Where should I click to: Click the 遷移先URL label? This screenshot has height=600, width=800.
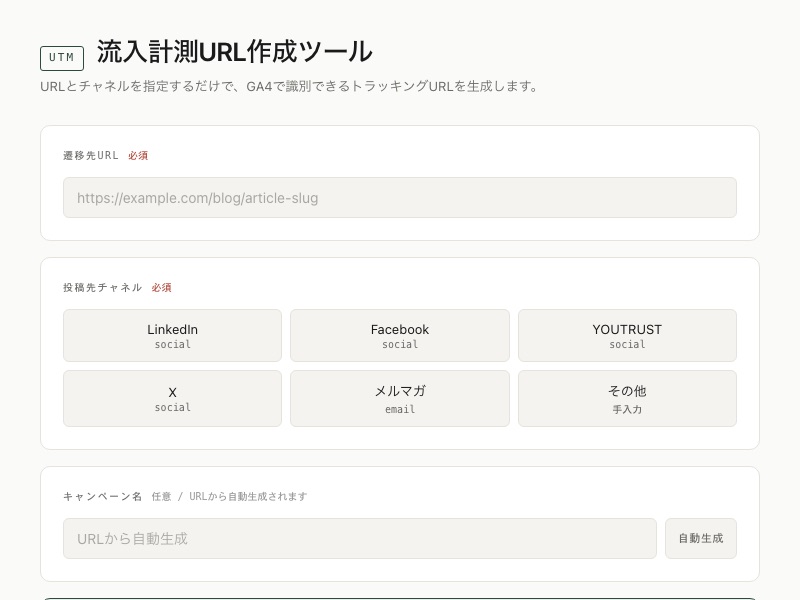point(91,156)
